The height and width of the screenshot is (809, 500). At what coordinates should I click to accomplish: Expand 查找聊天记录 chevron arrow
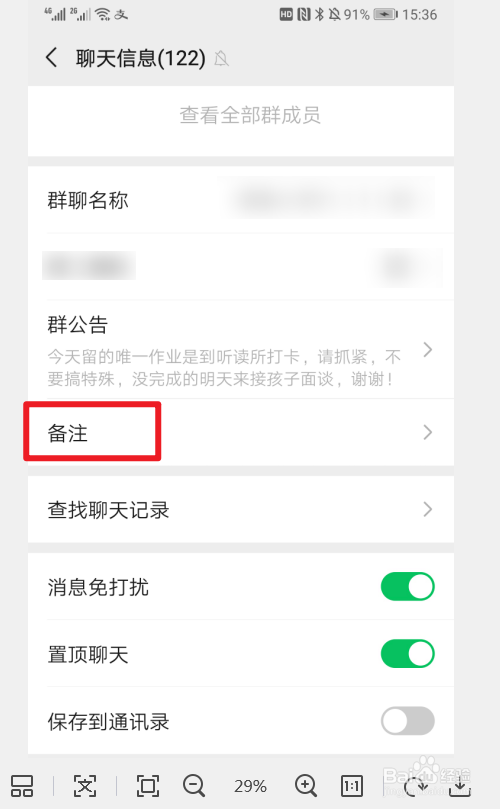click(x=427, y=510)
